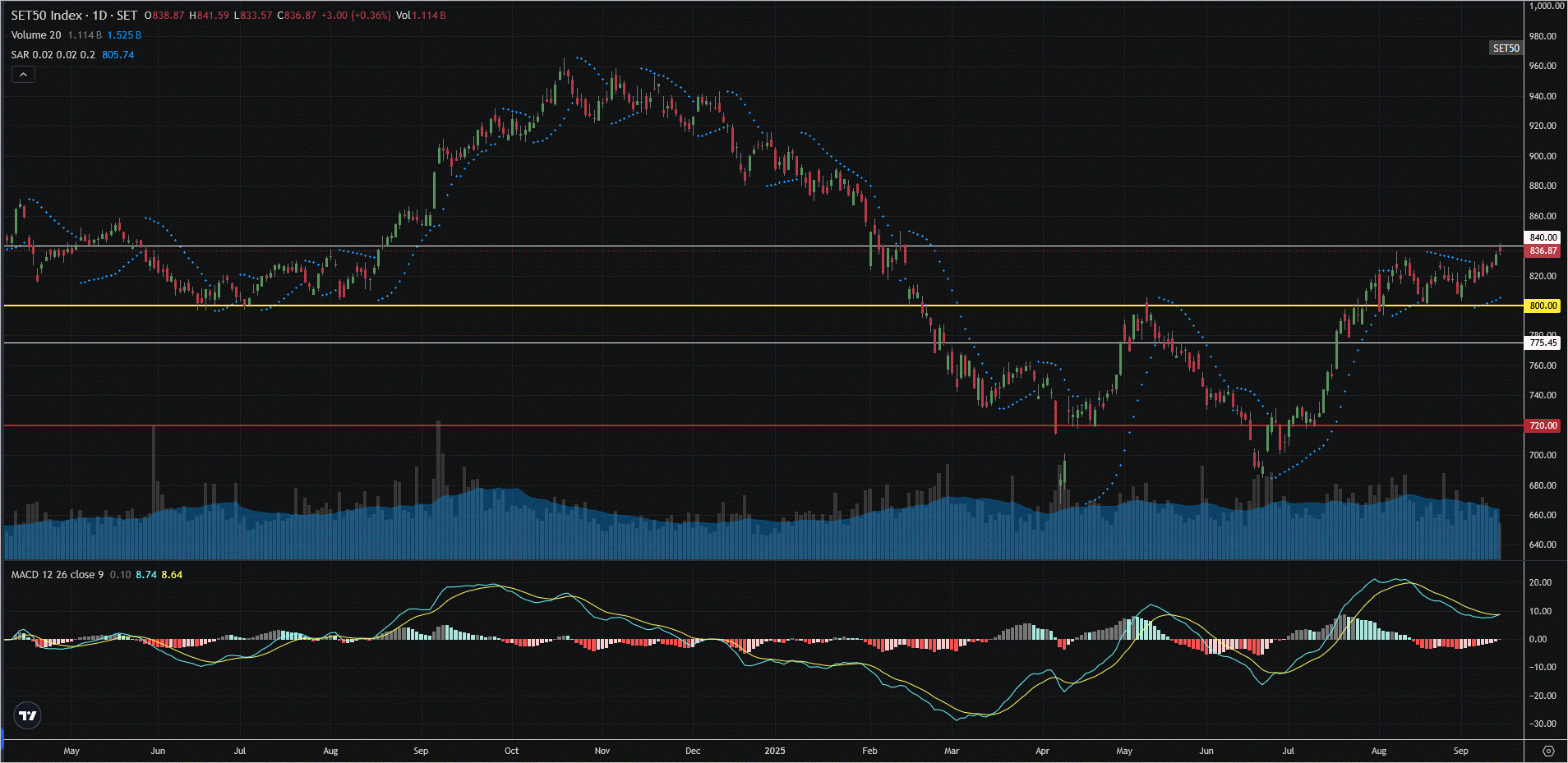Click the Mar label on time axis
The height and width of the screenshot is (763, 1568).
[x=952, y=751]
